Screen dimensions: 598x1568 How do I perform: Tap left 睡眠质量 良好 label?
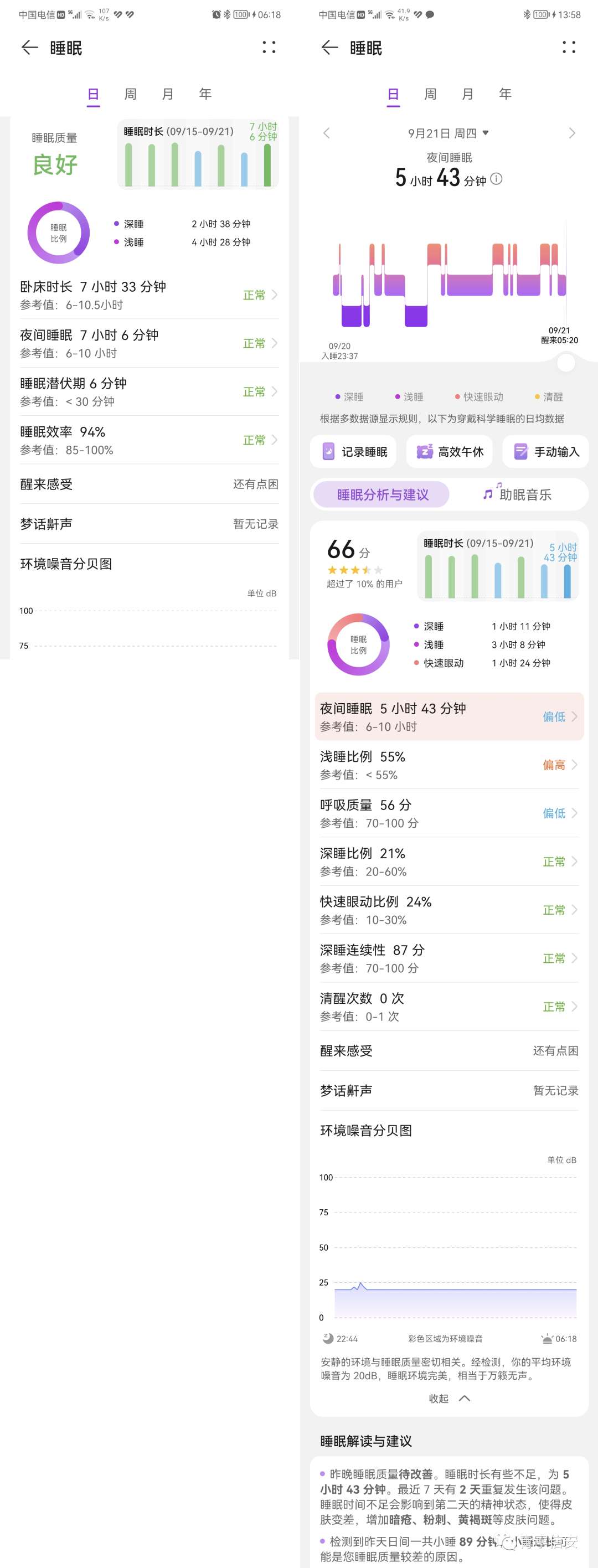[55, 154]
